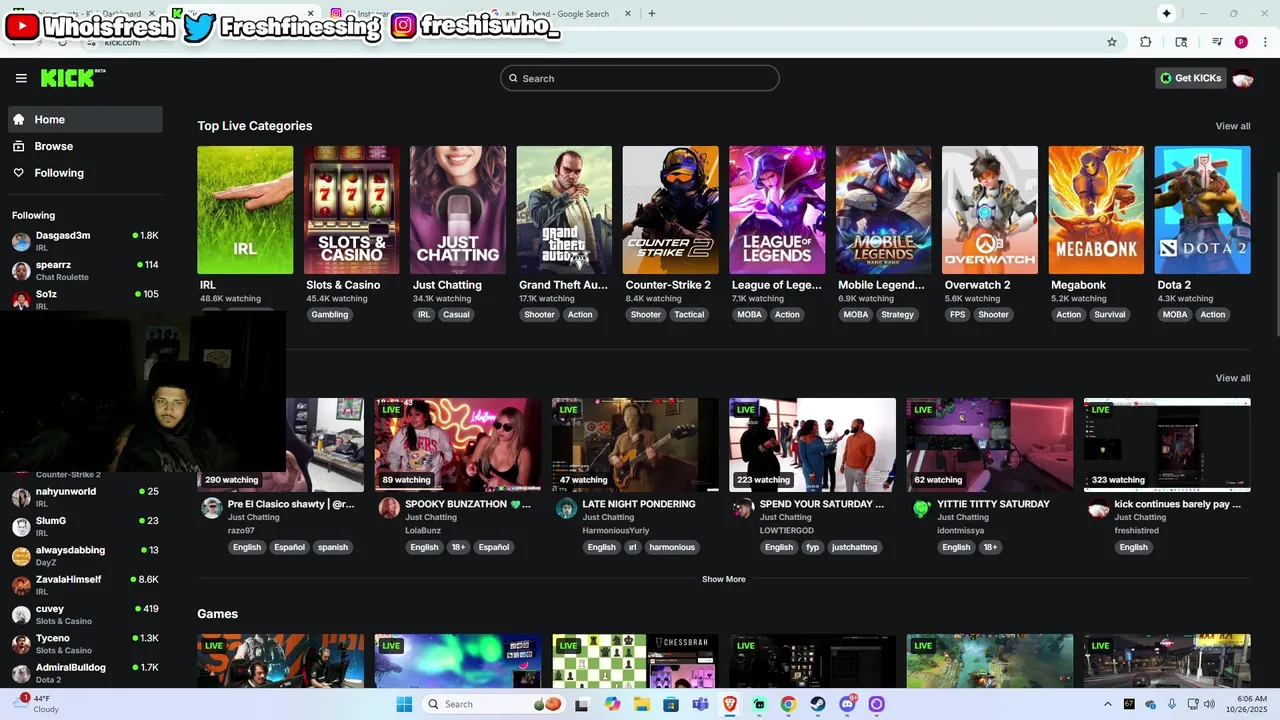Open the HarmoniousYuriy streamer avatar
The width and height of the screenshot is (1280, 720).
pos(566,509)
